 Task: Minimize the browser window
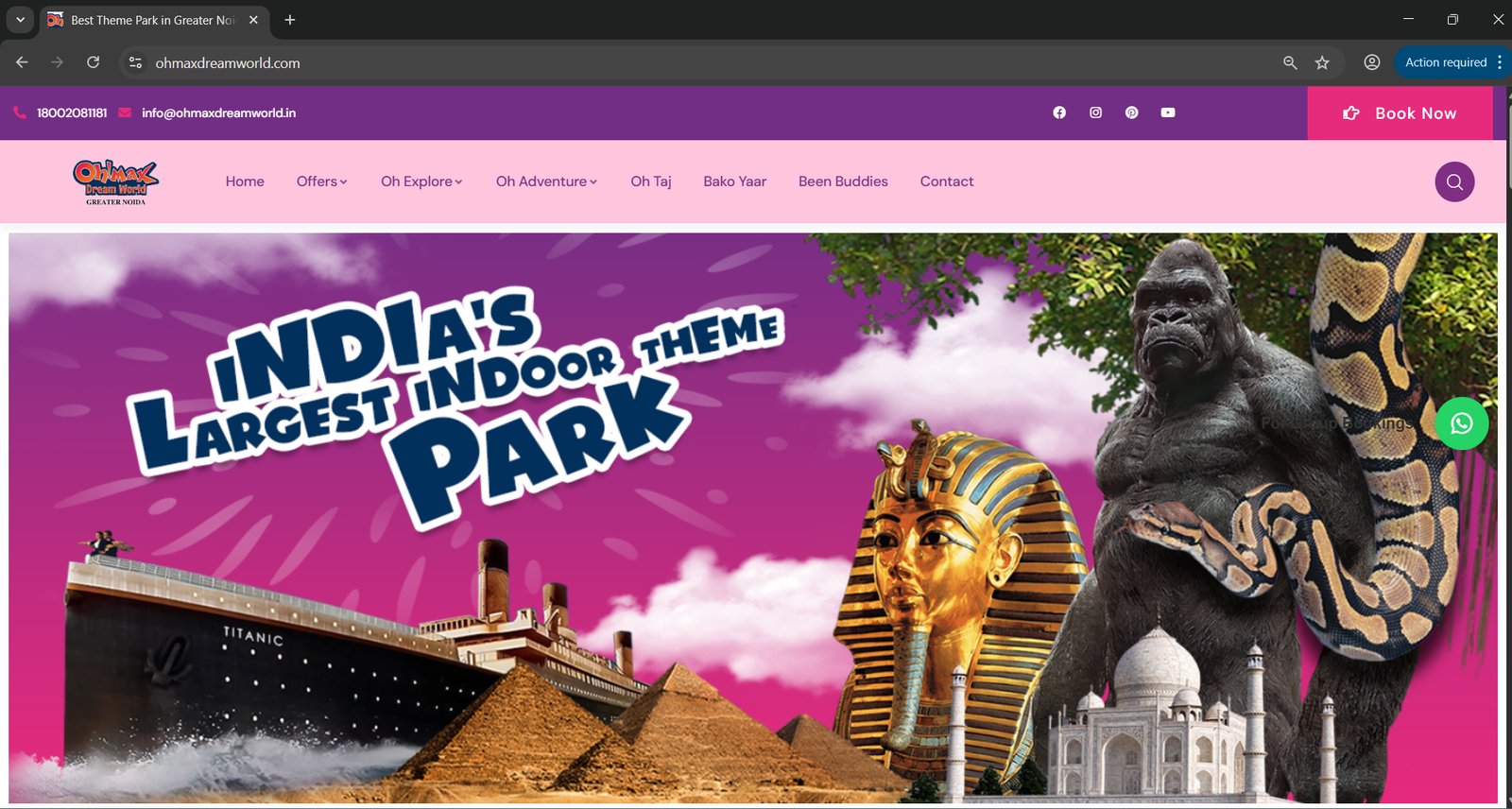pos(1408,19)
